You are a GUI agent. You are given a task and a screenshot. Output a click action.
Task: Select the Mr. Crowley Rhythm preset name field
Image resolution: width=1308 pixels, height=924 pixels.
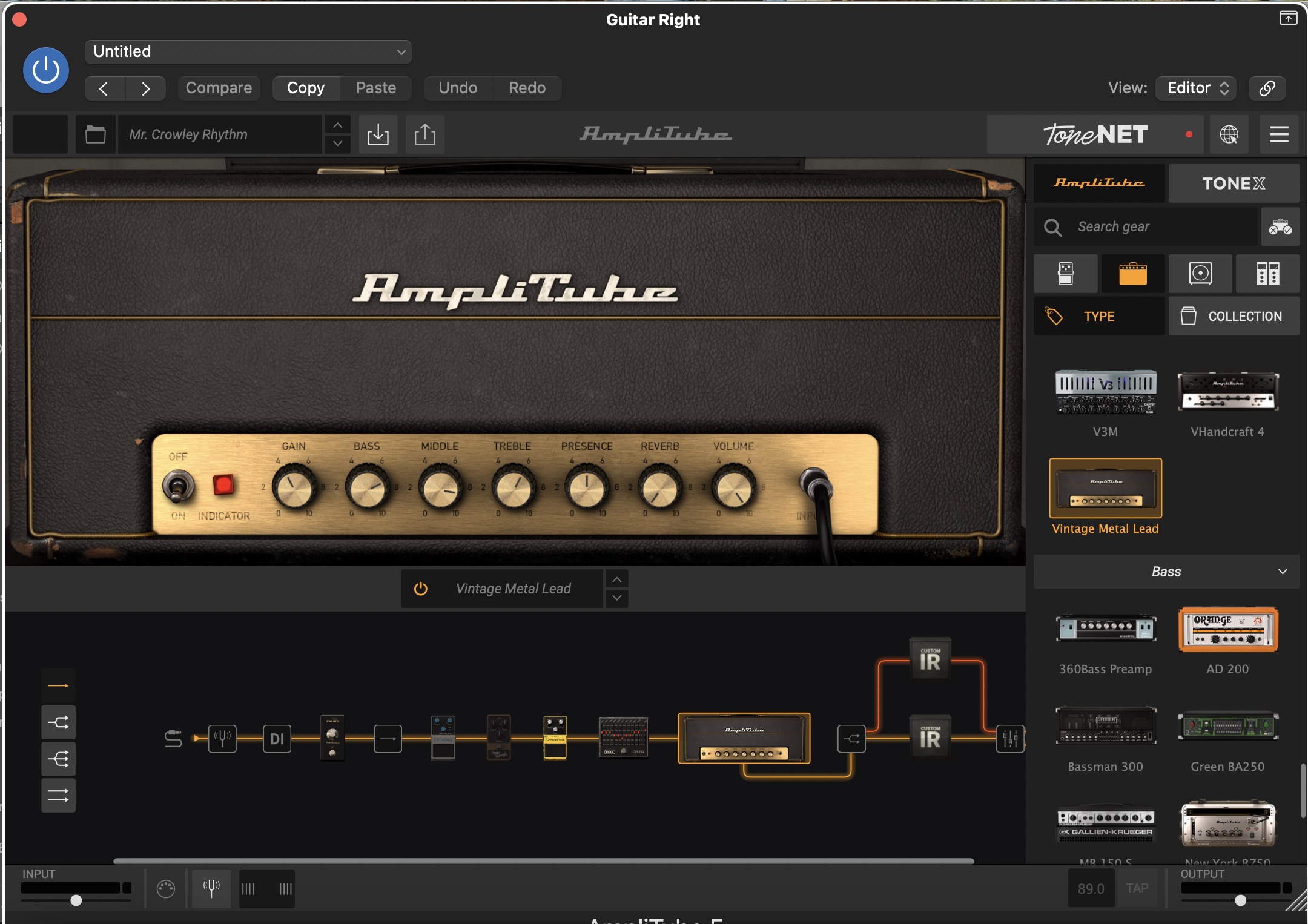(220, 134)
